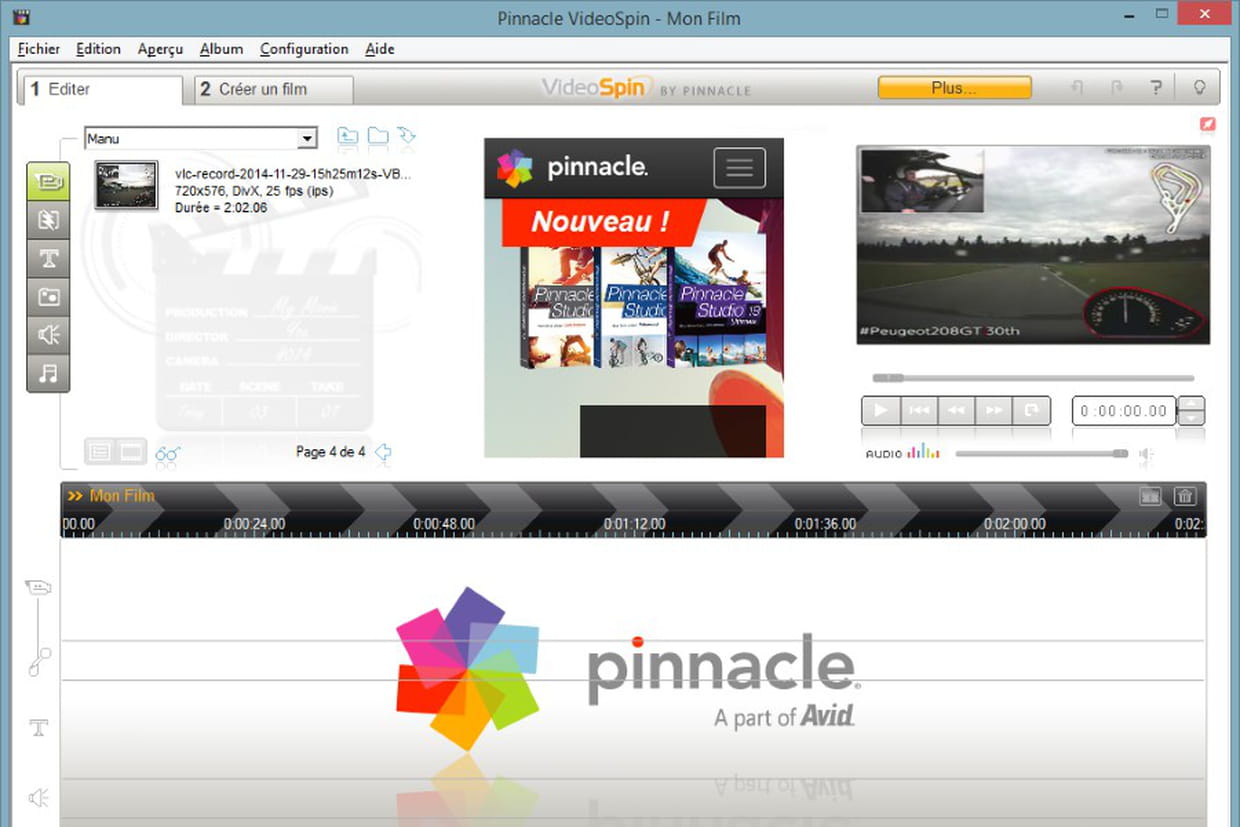Screen dimensions: 1240x827
Task: Decrease timecode with the down stepper
Action: click(x=1192, y=418)
